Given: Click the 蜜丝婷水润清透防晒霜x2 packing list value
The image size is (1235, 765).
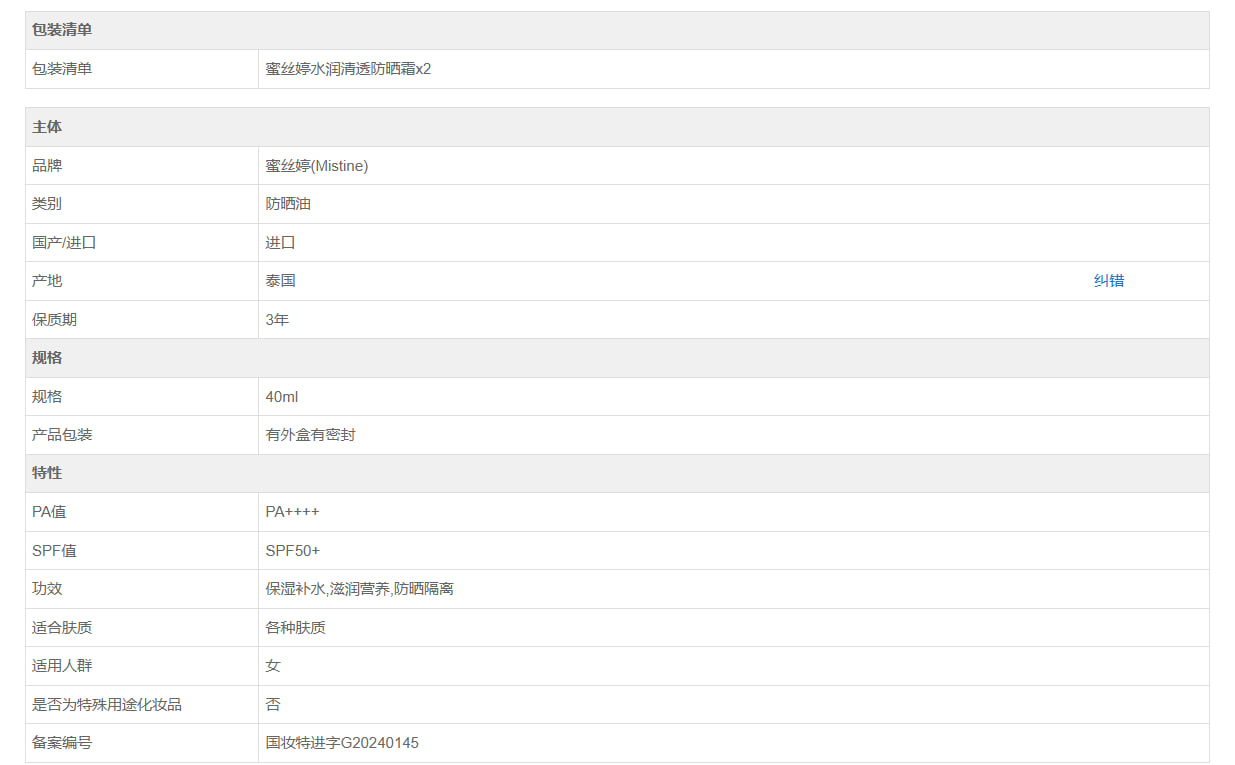Looking at the screenshot, I should (x=348, y=69).
